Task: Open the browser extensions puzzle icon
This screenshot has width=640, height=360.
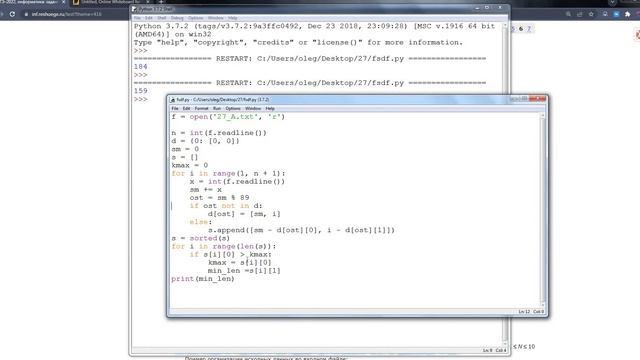Action: pyautogui.click(x=628, y=14)
